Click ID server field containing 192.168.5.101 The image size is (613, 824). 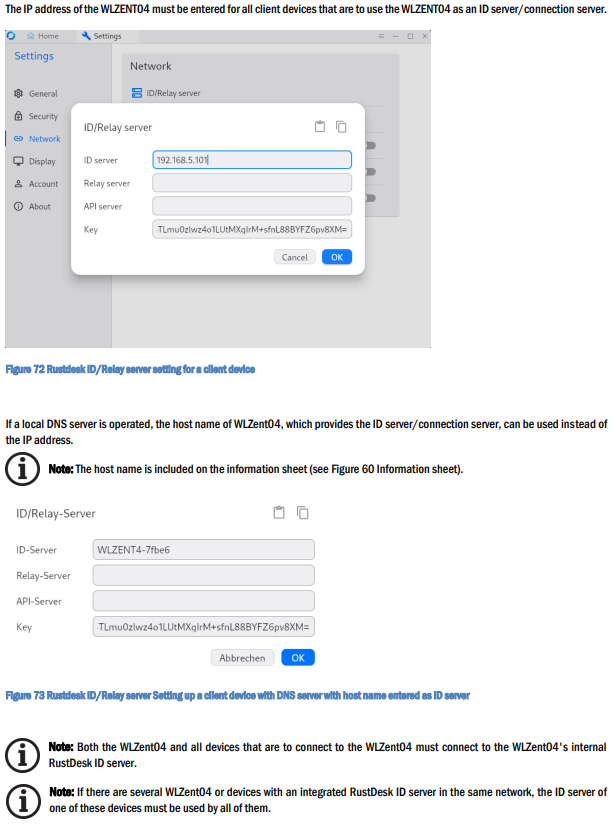252,160
